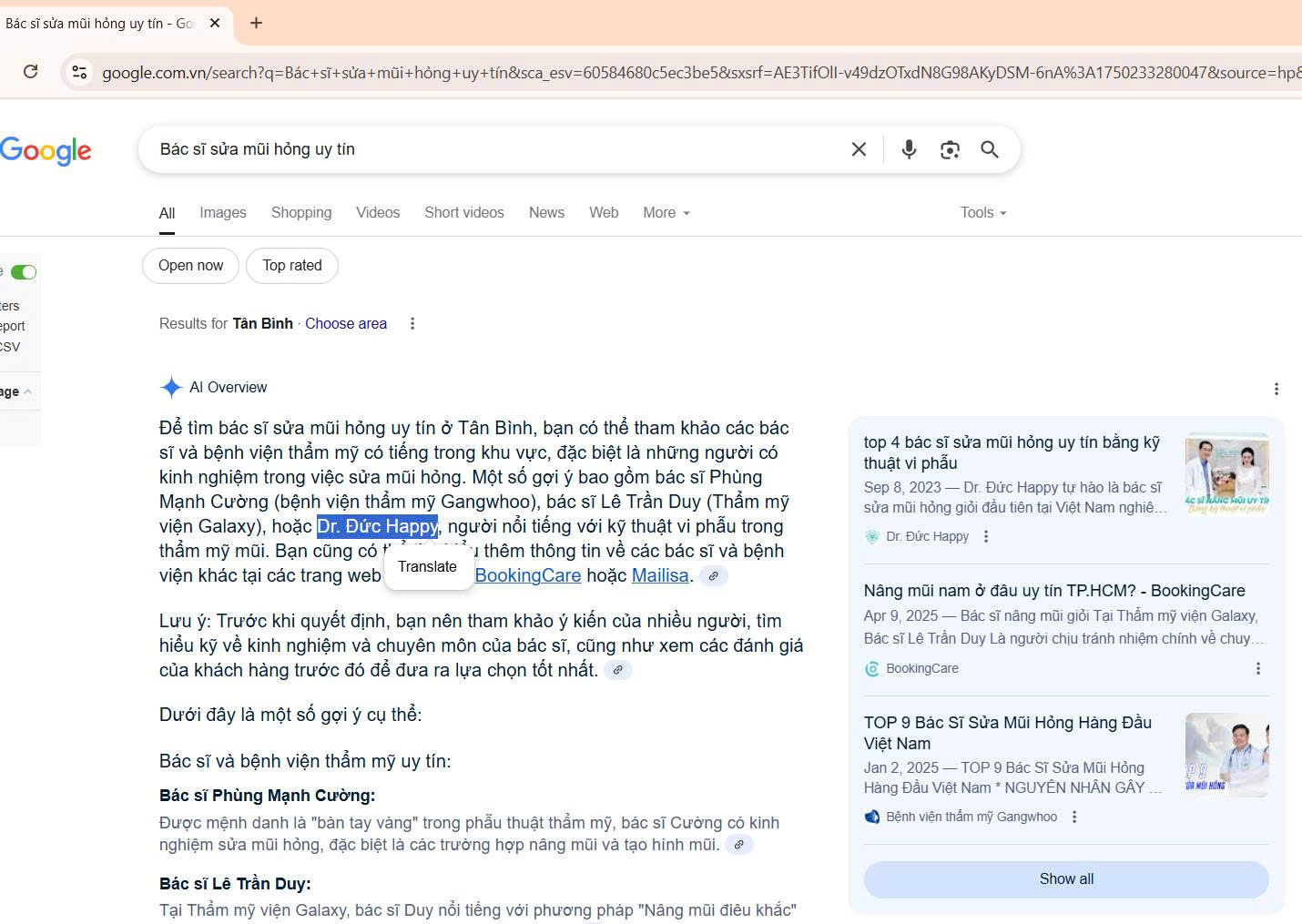Click the highlighted text 'Dr. Đức Happy'
This screenshot has height=924, width=1302.
[x=378, y=527]
